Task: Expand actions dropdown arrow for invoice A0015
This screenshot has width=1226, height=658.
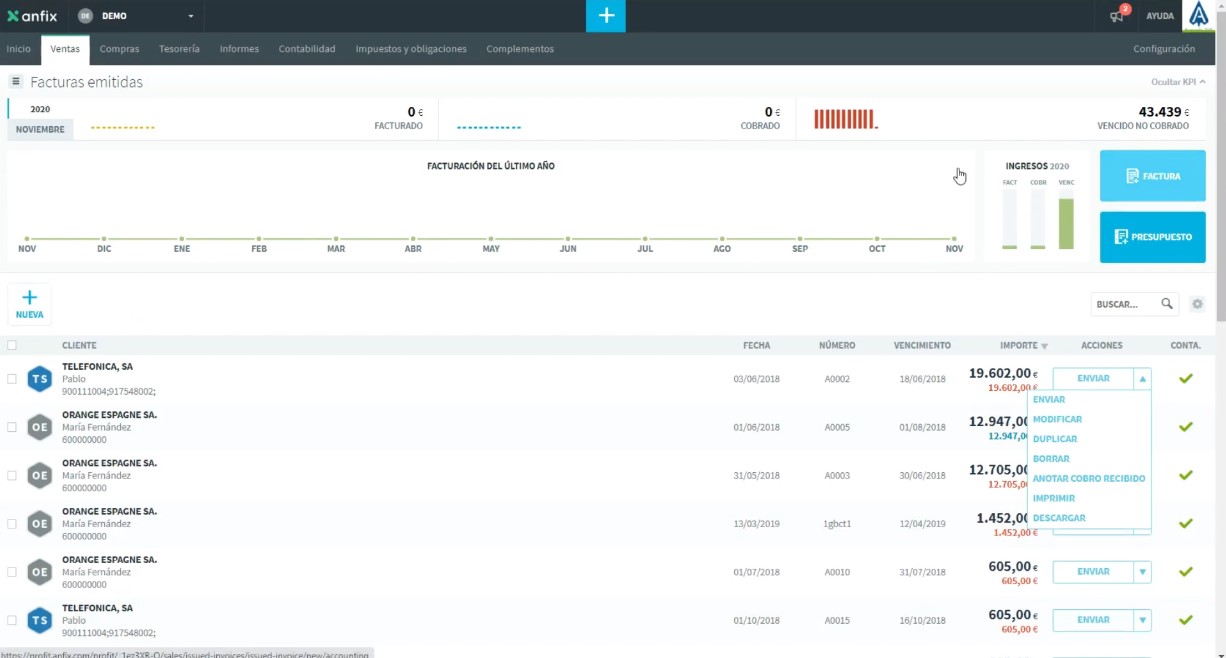Action: click(1143, 620)
